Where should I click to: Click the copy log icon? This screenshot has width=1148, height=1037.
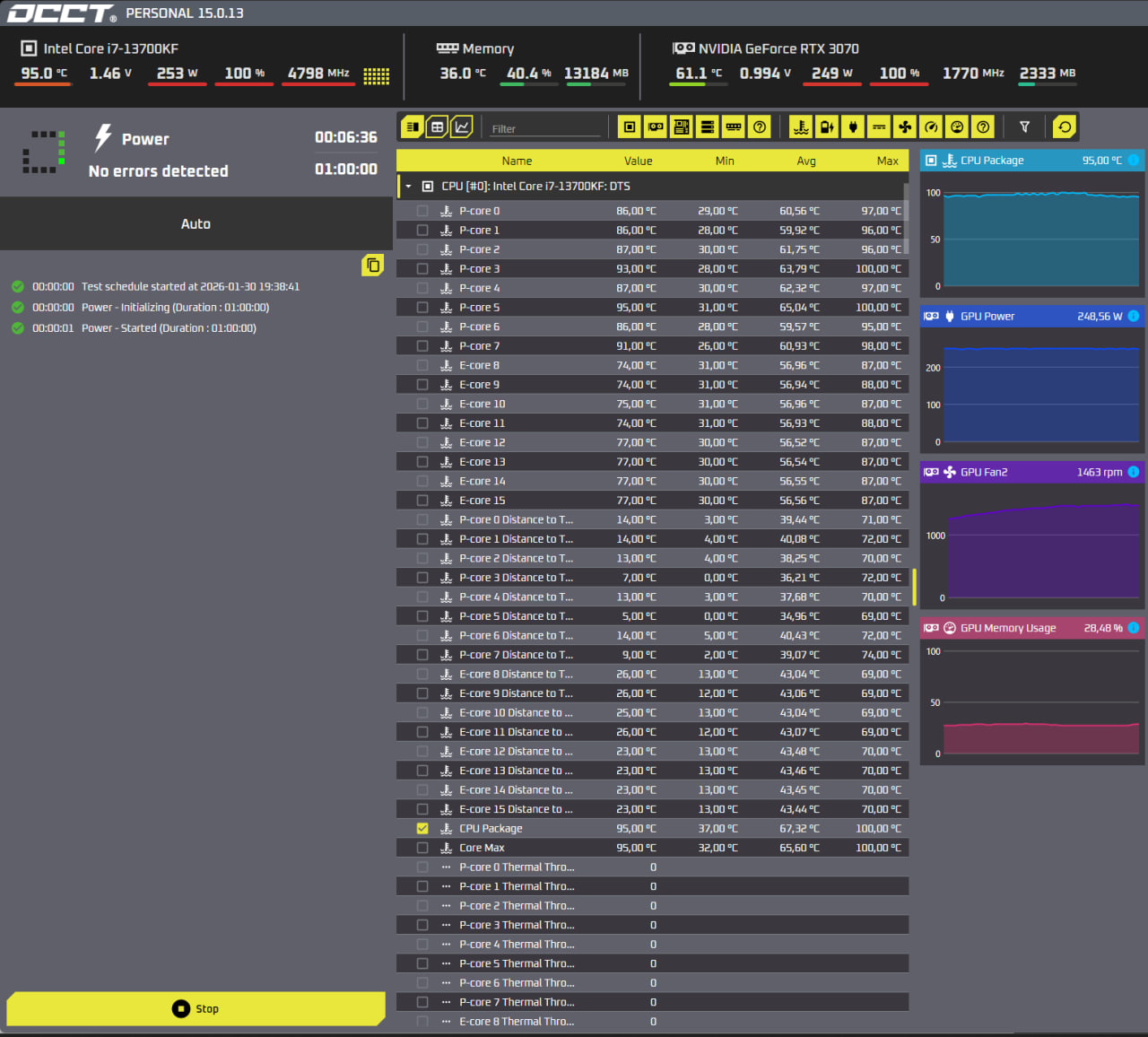point(372,266)
